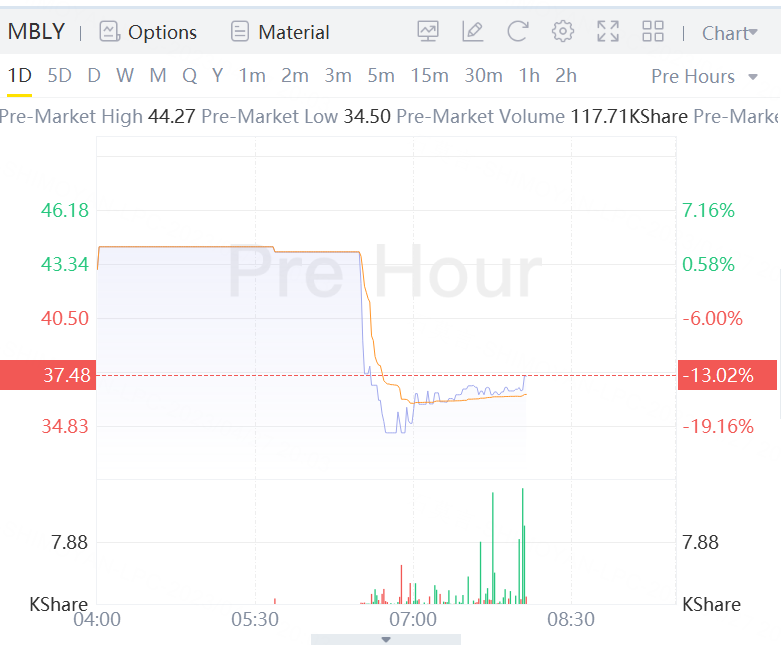Select the 15m interval tab
Screen dimensions: 781x645
click(x=429, y=75)
